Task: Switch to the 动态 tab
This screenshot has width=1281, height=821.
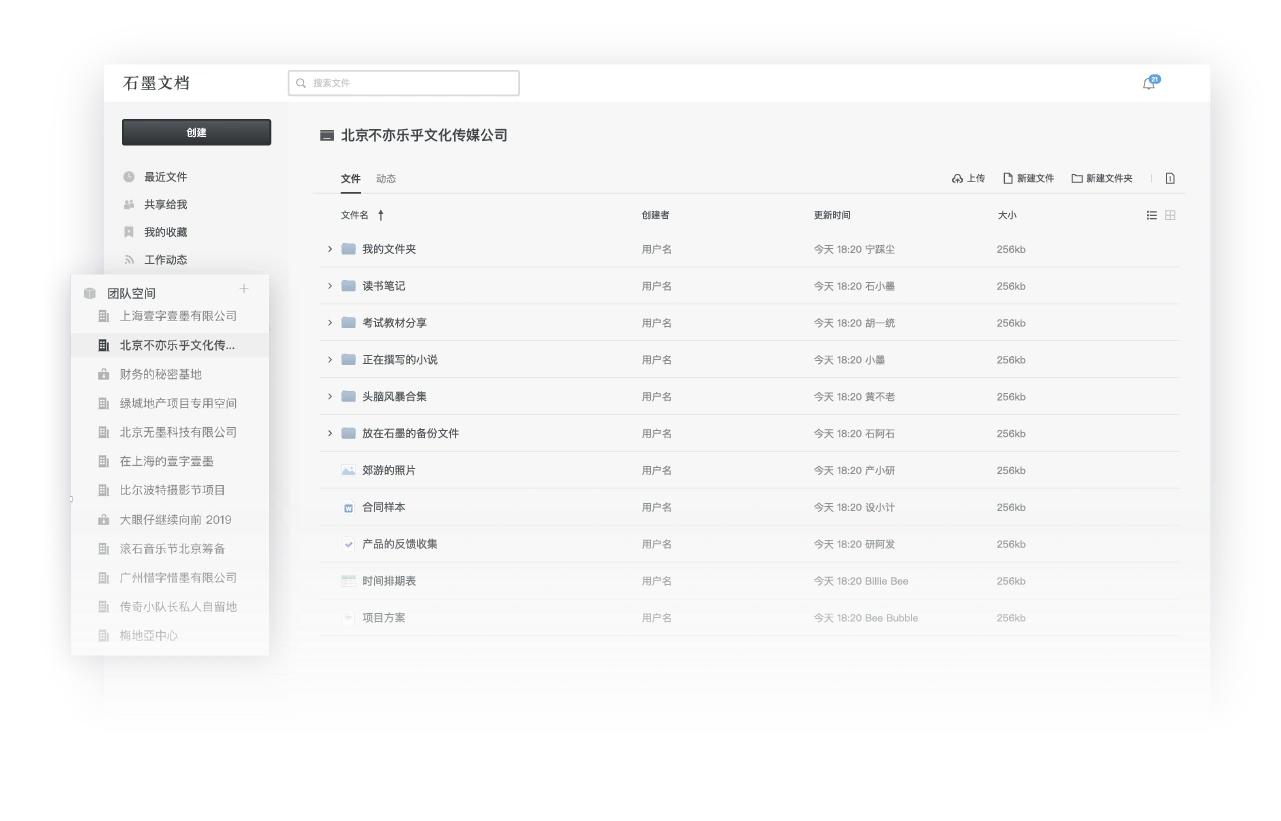Action: [386, 179]
